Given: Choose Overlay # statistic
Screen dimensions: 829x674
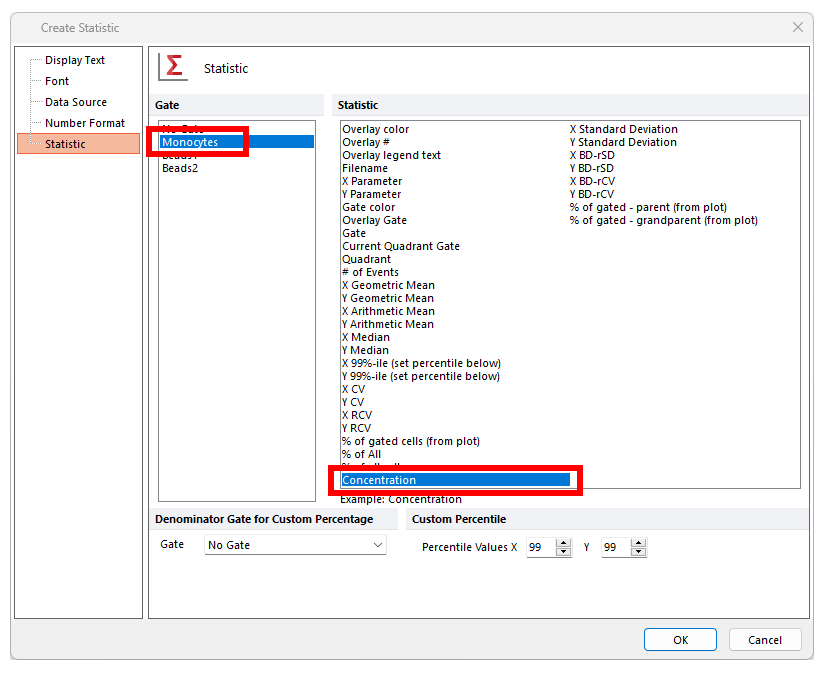Looking at the screenshot, I should 366,142.
